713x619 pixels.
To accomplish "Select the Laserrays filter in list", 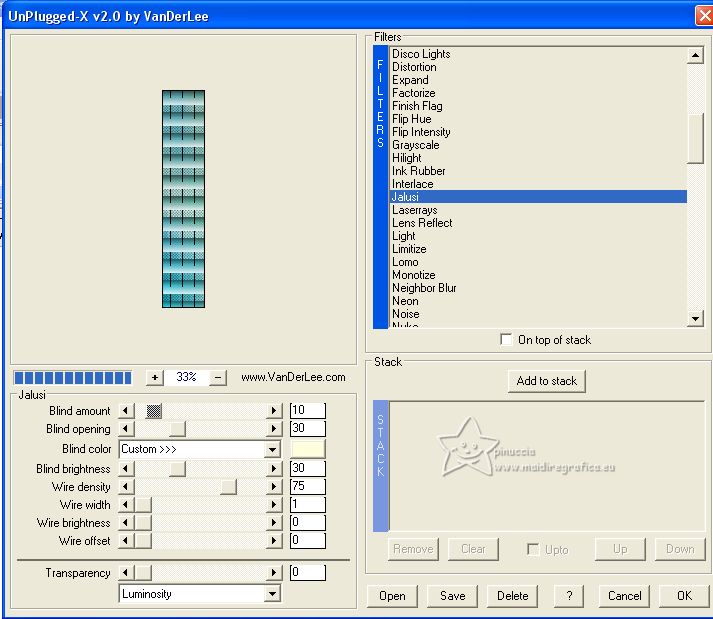I will point(414,210).
